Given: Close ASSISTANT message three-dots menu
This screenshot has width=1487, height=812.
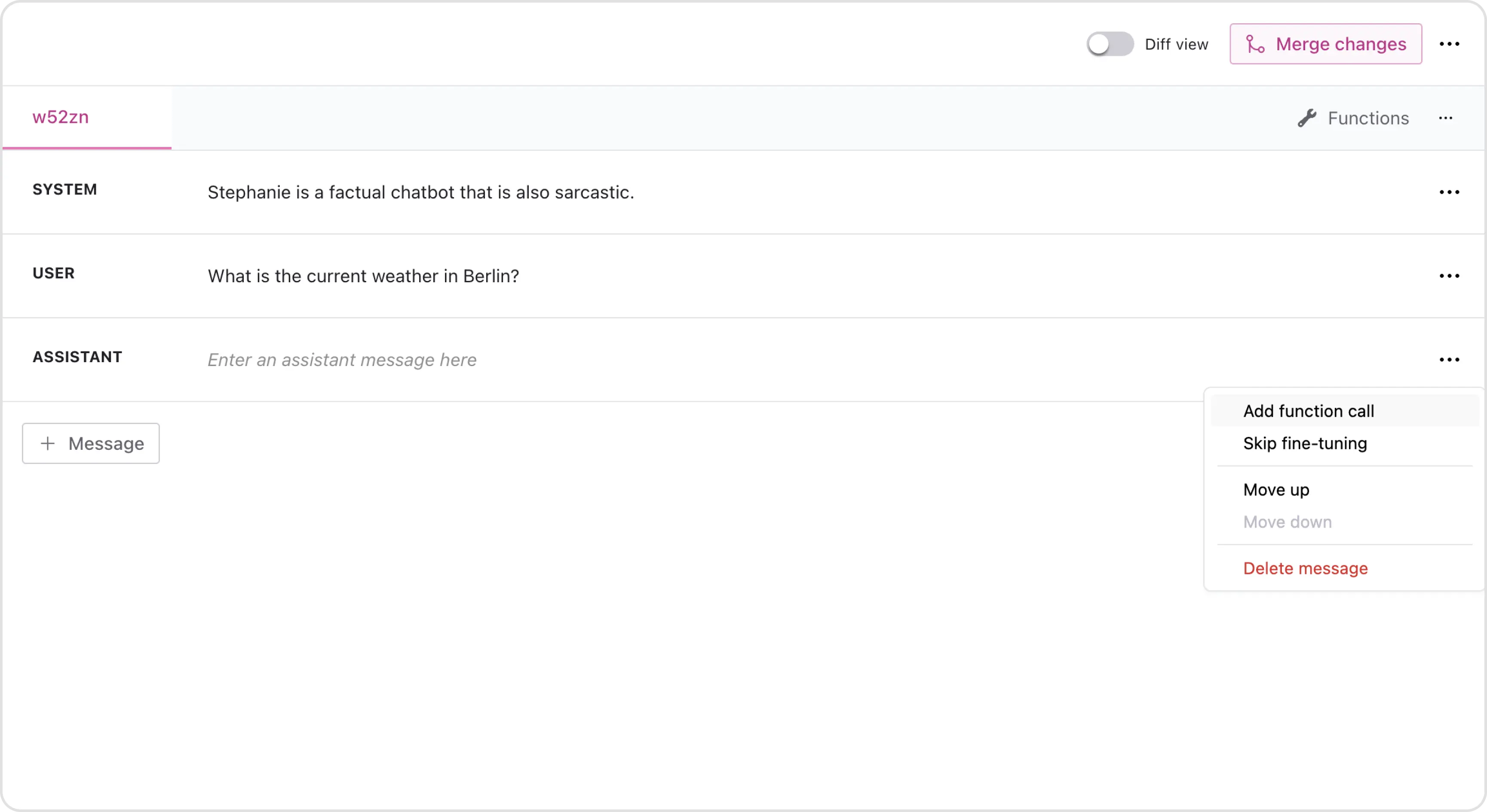Looking at the screenshot, I should (x=1449, y=360).
